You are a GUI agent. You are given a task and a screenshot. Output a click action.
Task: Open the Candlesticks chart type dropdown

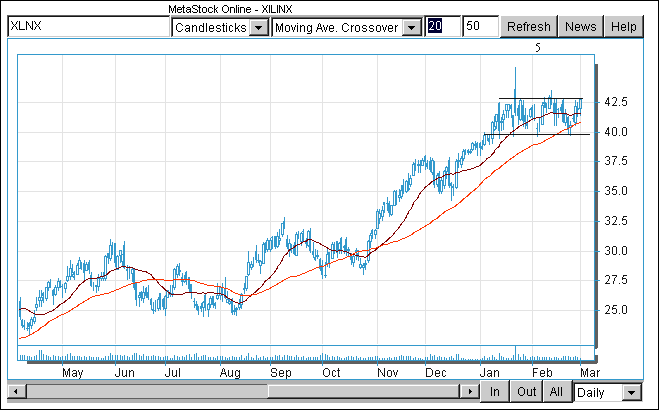[259, 28]
